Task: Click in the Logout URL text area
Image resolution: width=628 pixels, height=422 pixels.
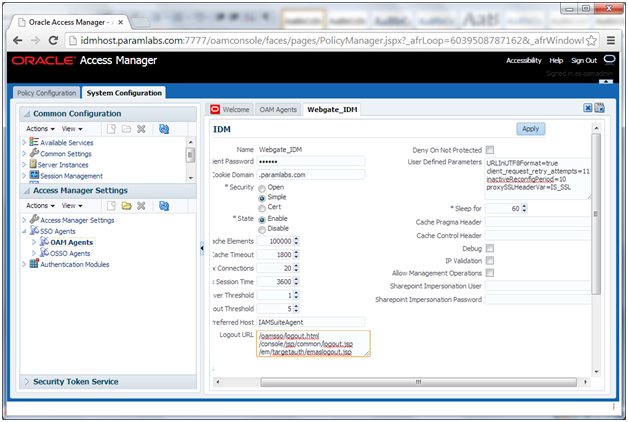Action: pos(313,344)
